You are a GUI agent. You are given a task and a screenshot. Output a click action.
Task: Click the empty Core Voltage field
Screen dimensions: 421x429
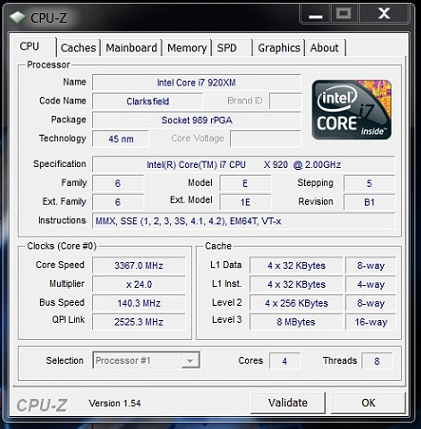(266, 139)
